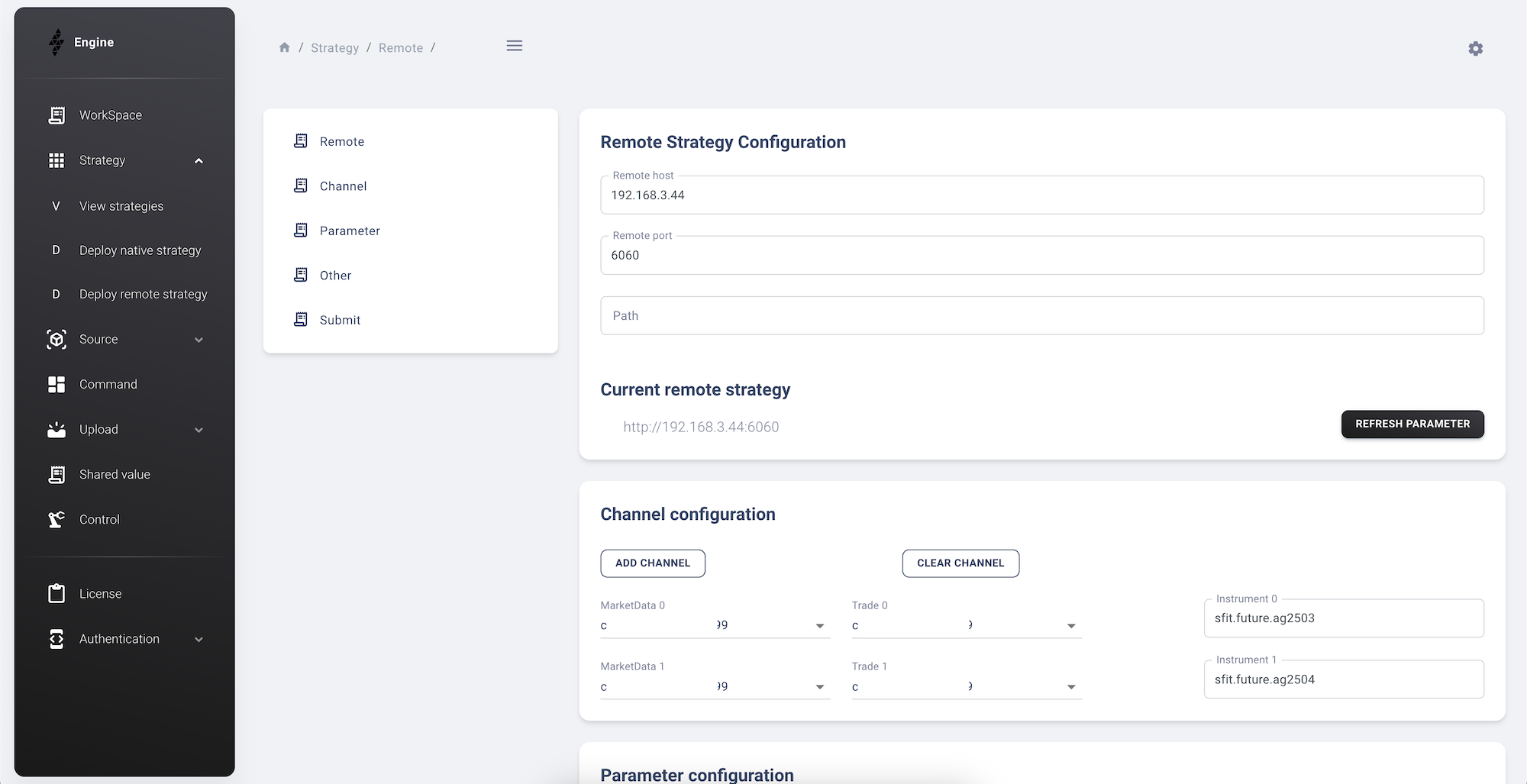Click the License clipboard icon
Image resolution: width=1527 pixels, height=784 pixels.
click(x=56, y=594)
